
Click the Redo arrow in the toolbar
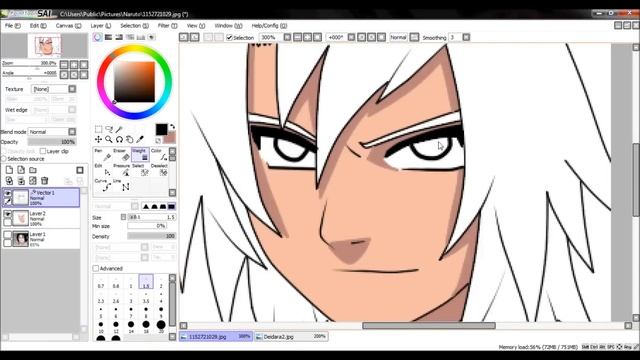tap(195, 37)
